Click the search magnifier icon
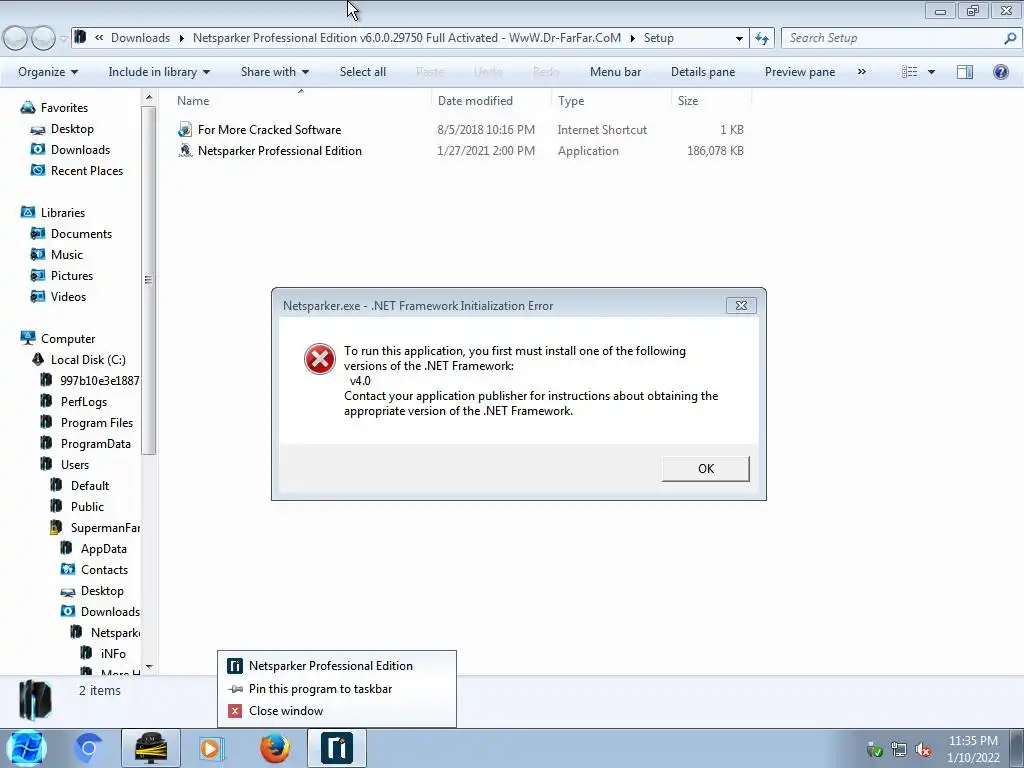1024x768 pixels. coord(1010,38)
